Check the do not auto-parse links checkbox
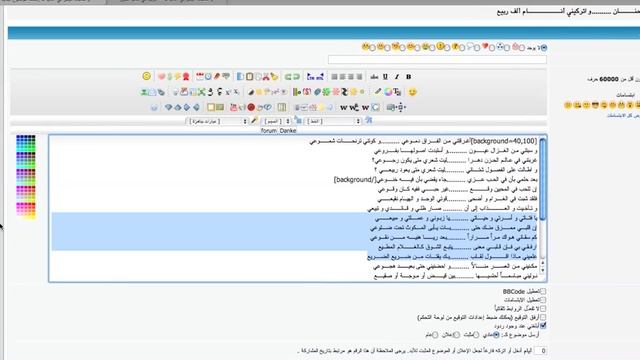The height and width of the screenshot is (360, 640). pyautogui.click(x=543, y=309)
